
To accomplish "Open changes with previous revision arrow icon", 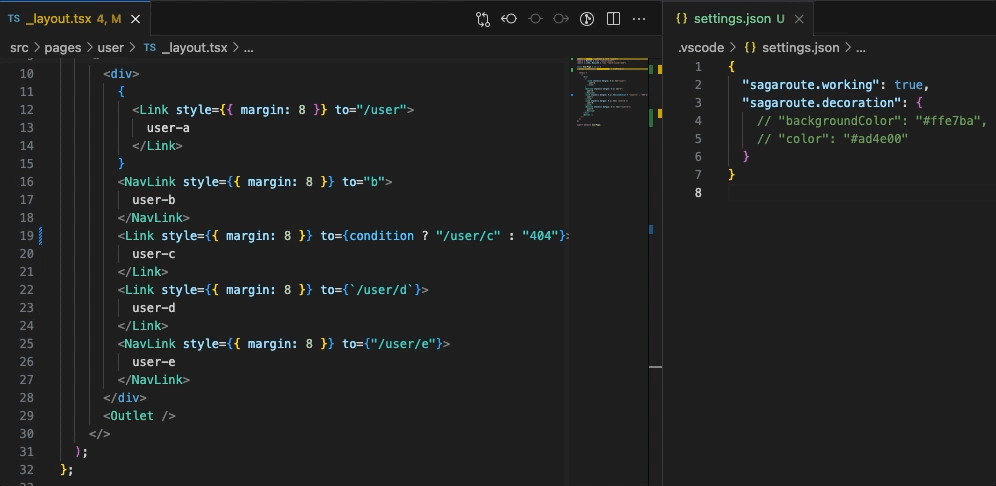I will coord(509,19).
